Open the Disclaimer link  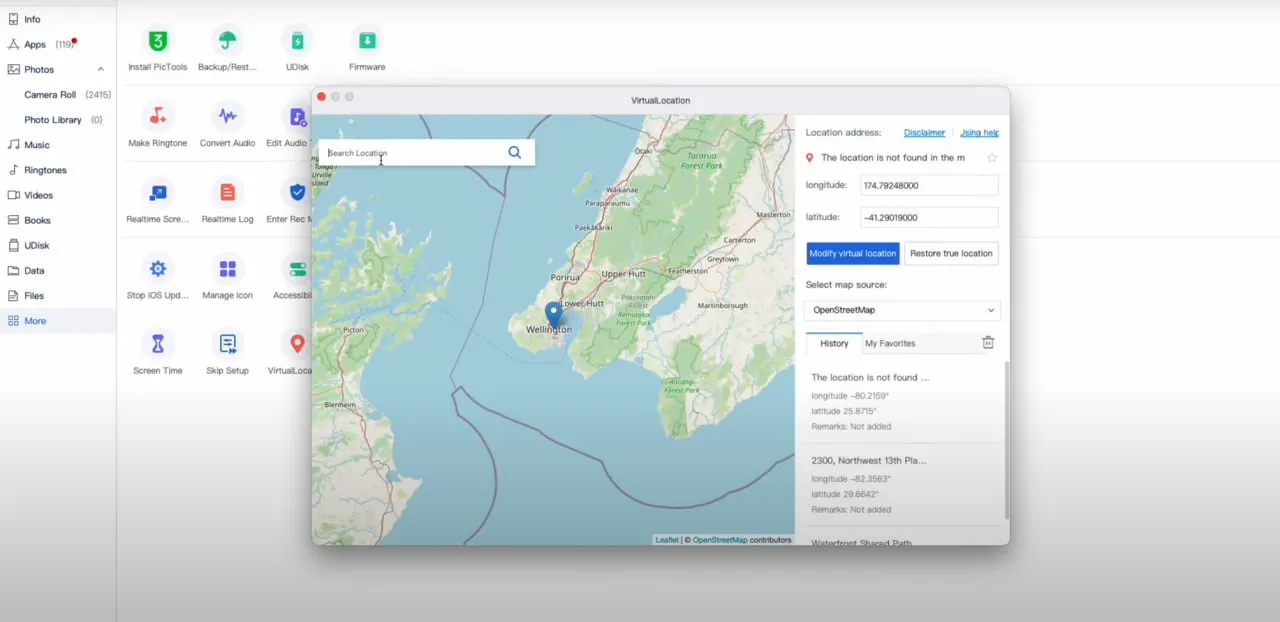click(924, 132)
